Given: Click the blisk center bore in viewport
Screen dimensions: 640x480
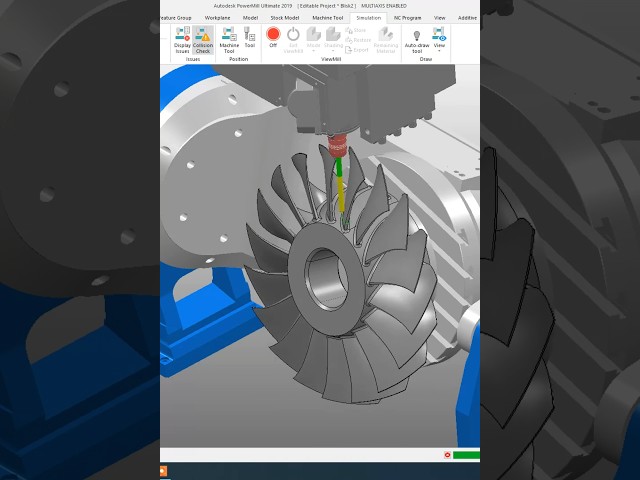Looking at the screenshot, I should pyautogui.click(x=326, y=278).
